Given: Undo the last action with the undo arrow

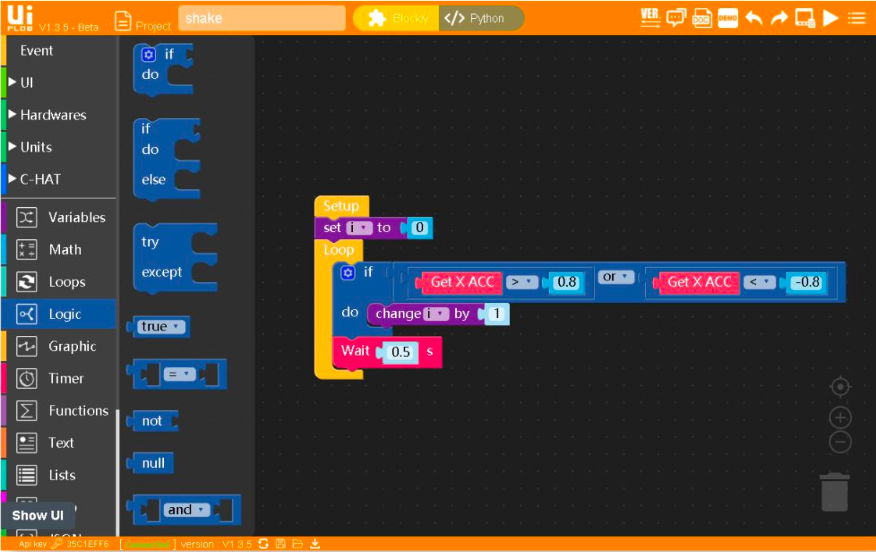Looking at the screenshot, I should tap(754, 18).
